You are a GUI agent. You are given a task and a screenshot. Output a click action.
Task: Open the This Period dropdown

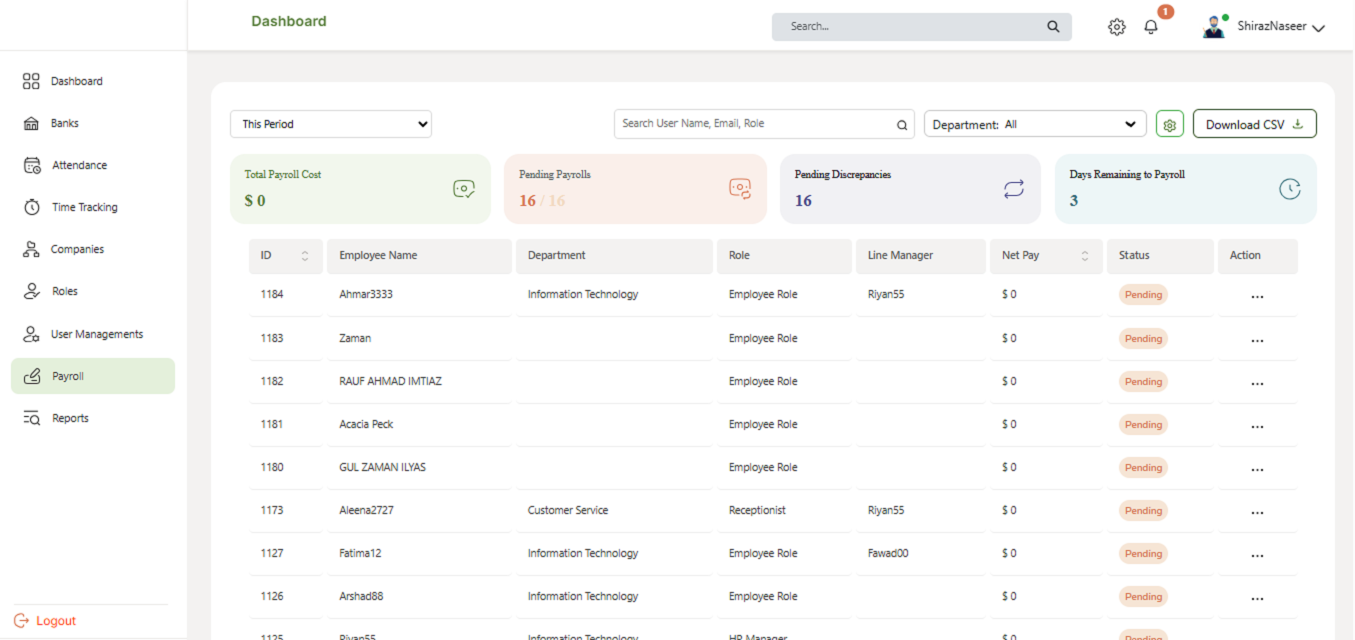(x=330, y=123)
